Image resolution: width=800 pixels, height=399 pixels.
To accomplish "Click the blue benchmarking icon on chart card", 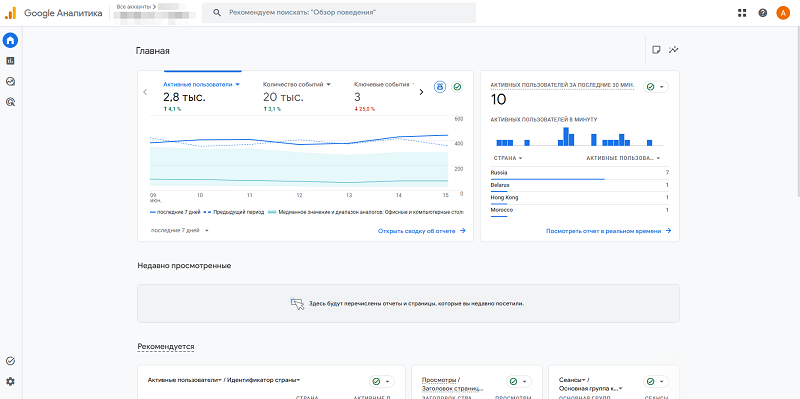I will [439, 87].
